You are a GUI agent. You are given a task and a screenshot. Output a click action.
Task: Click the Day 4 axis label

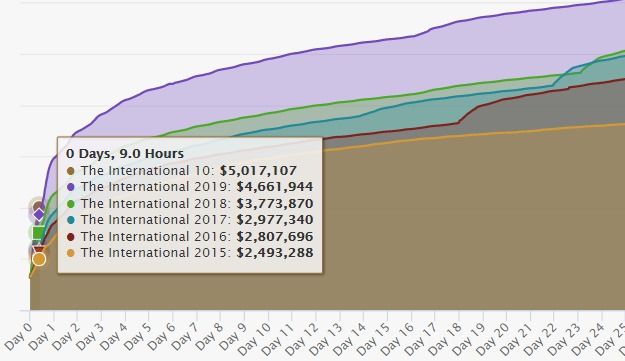click(114, 336)
